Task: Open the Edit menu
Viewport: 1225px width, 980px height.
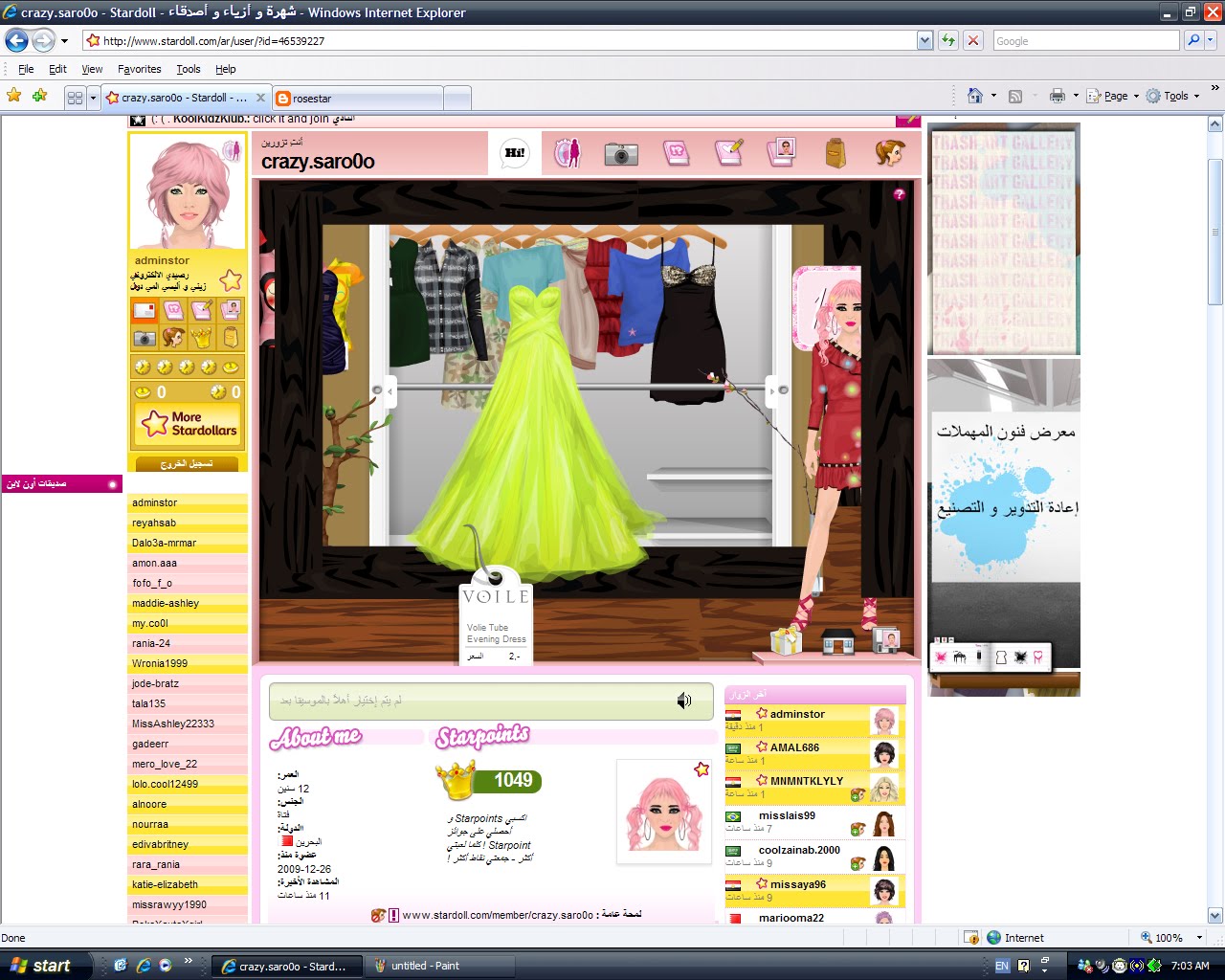Action: pos(57,69)
